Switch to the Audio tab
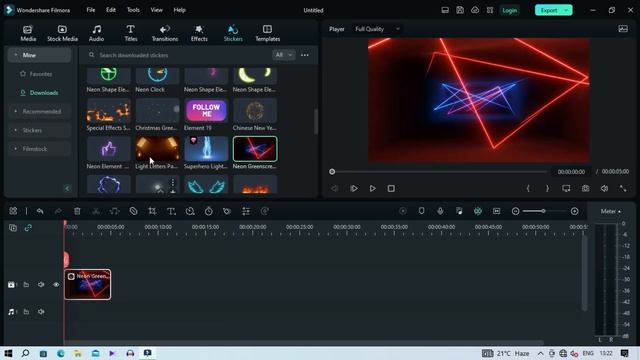Viewport: 640px width, 360px height. point(96,33)
